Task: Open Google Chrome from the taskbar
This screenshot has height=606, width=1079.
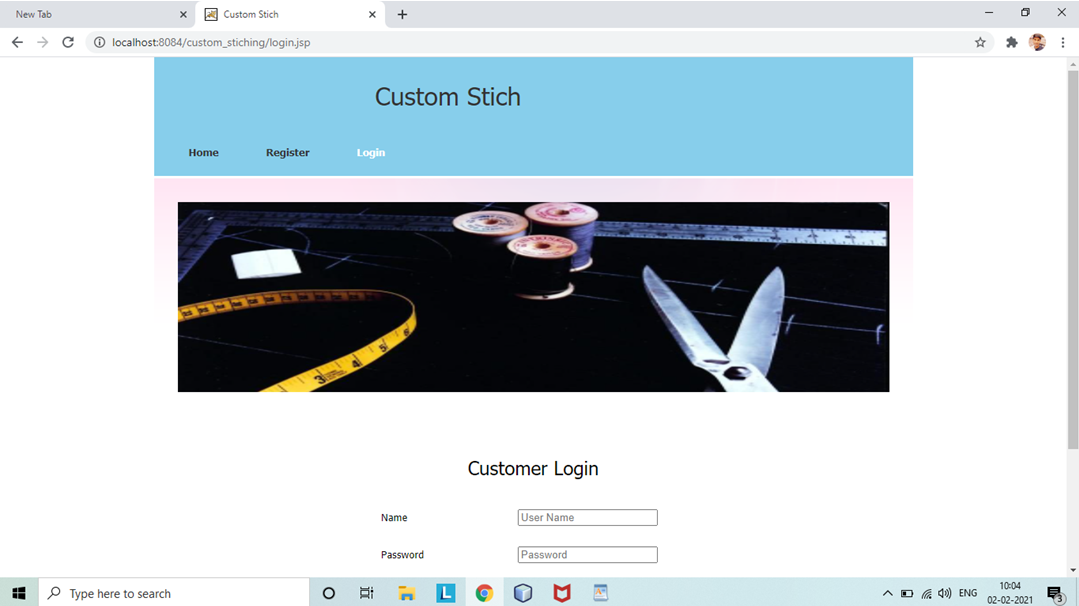Action: tap(484, 593)
